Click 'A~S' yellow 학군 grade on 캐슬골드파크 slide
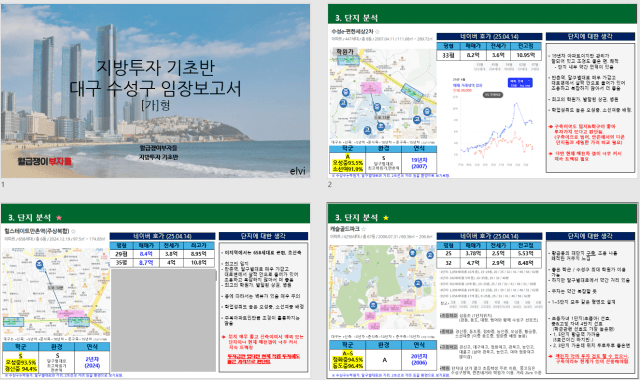Screen dimensions: 640x380 (x=347, y=353)
